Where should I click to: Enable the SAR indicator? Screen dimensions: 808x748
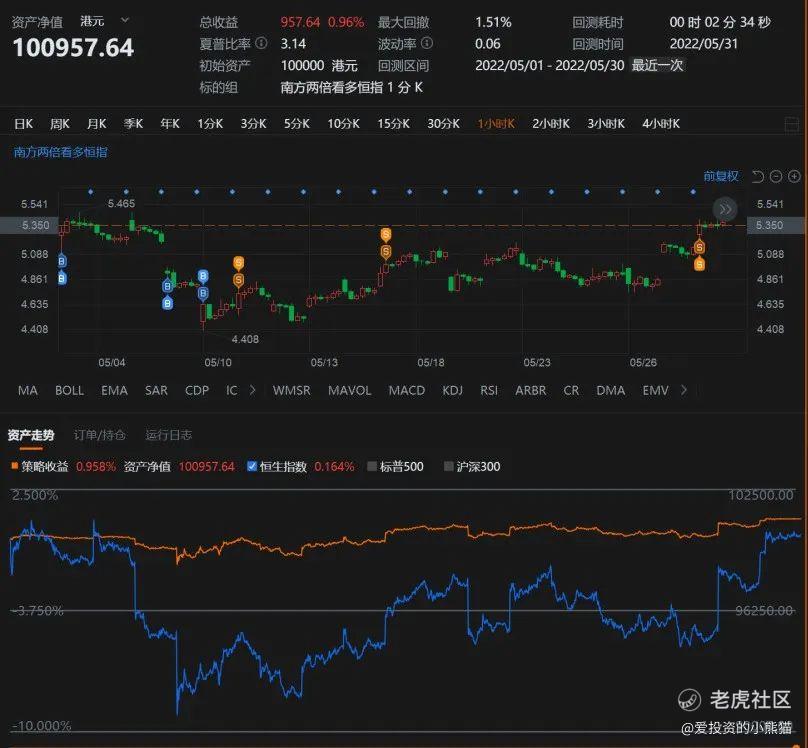click(x=156, y=390)
